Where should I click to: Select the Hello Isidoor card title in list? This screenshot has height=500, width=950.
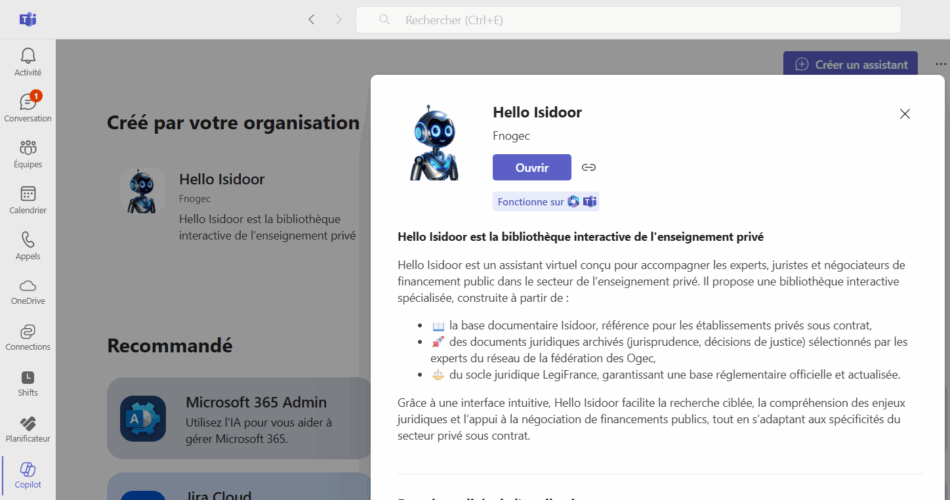coord(222,179)
